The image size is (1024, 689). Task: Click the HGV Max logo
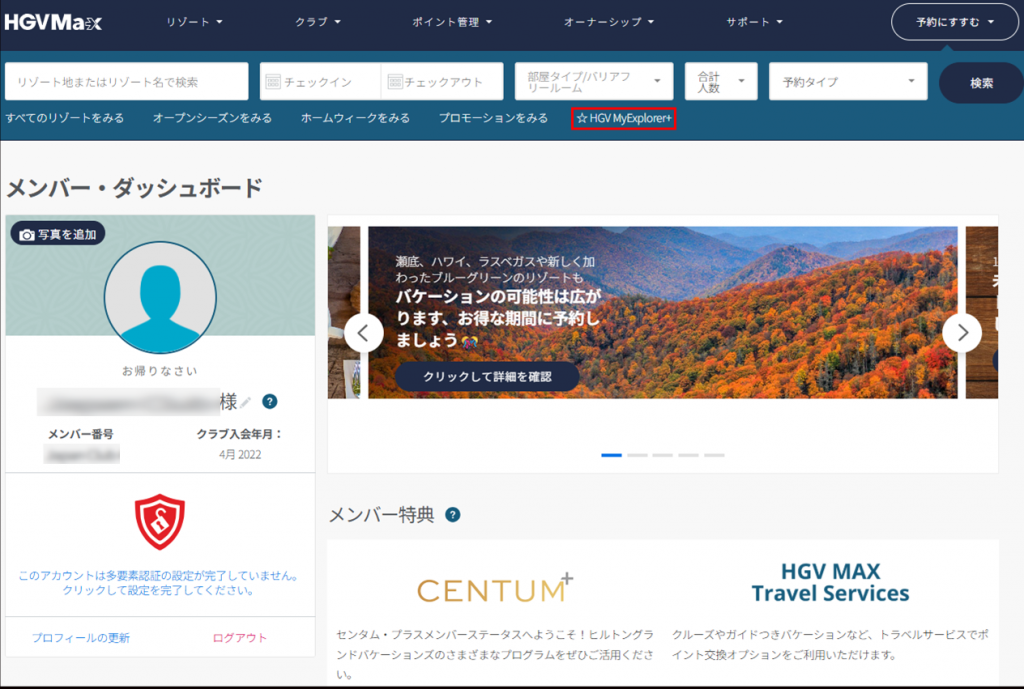tap(53, 22)
